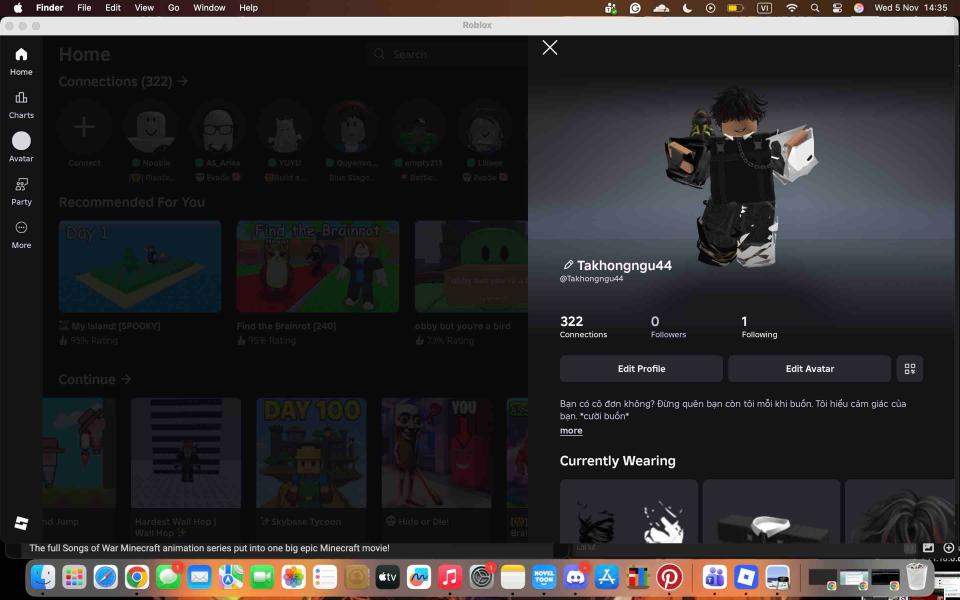Select the Find the Brainrot game thumbnail

tap(317, 266)
